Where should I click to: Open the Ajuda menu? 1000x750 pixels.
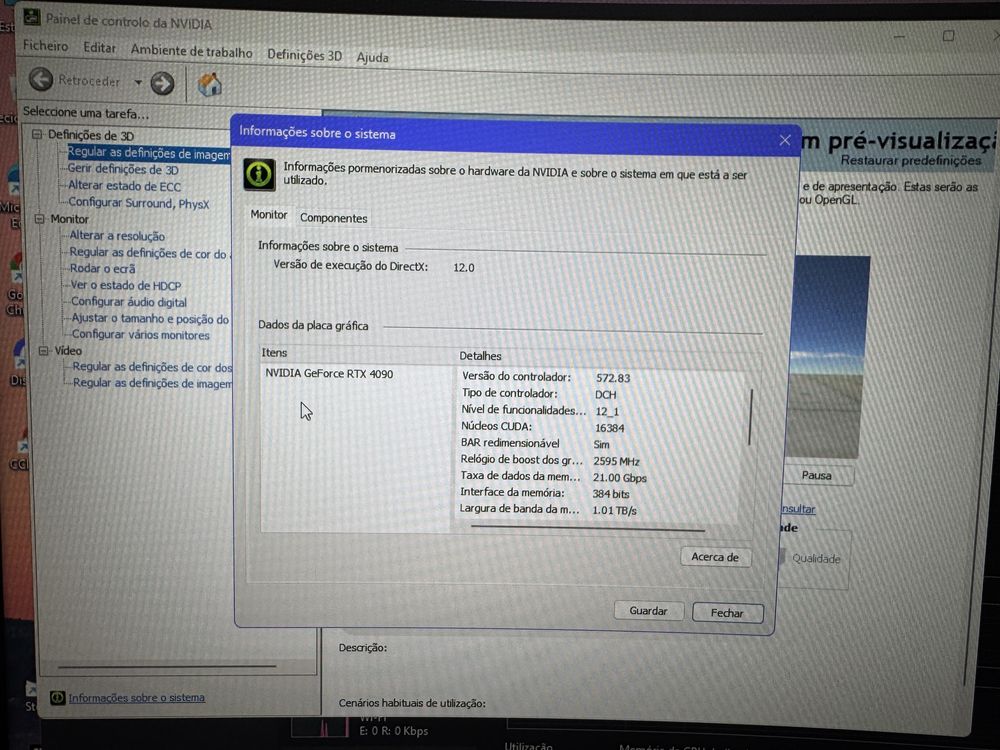pos(372,57)
